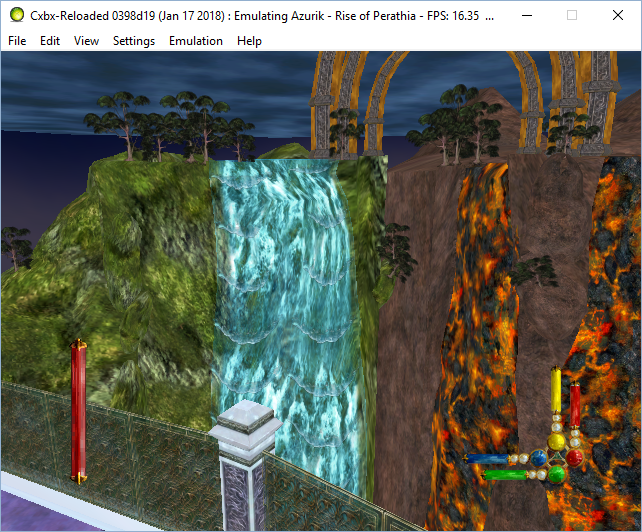Click the window title text showing FPS
Screen dimensions: 642x532
coord(262,16)
